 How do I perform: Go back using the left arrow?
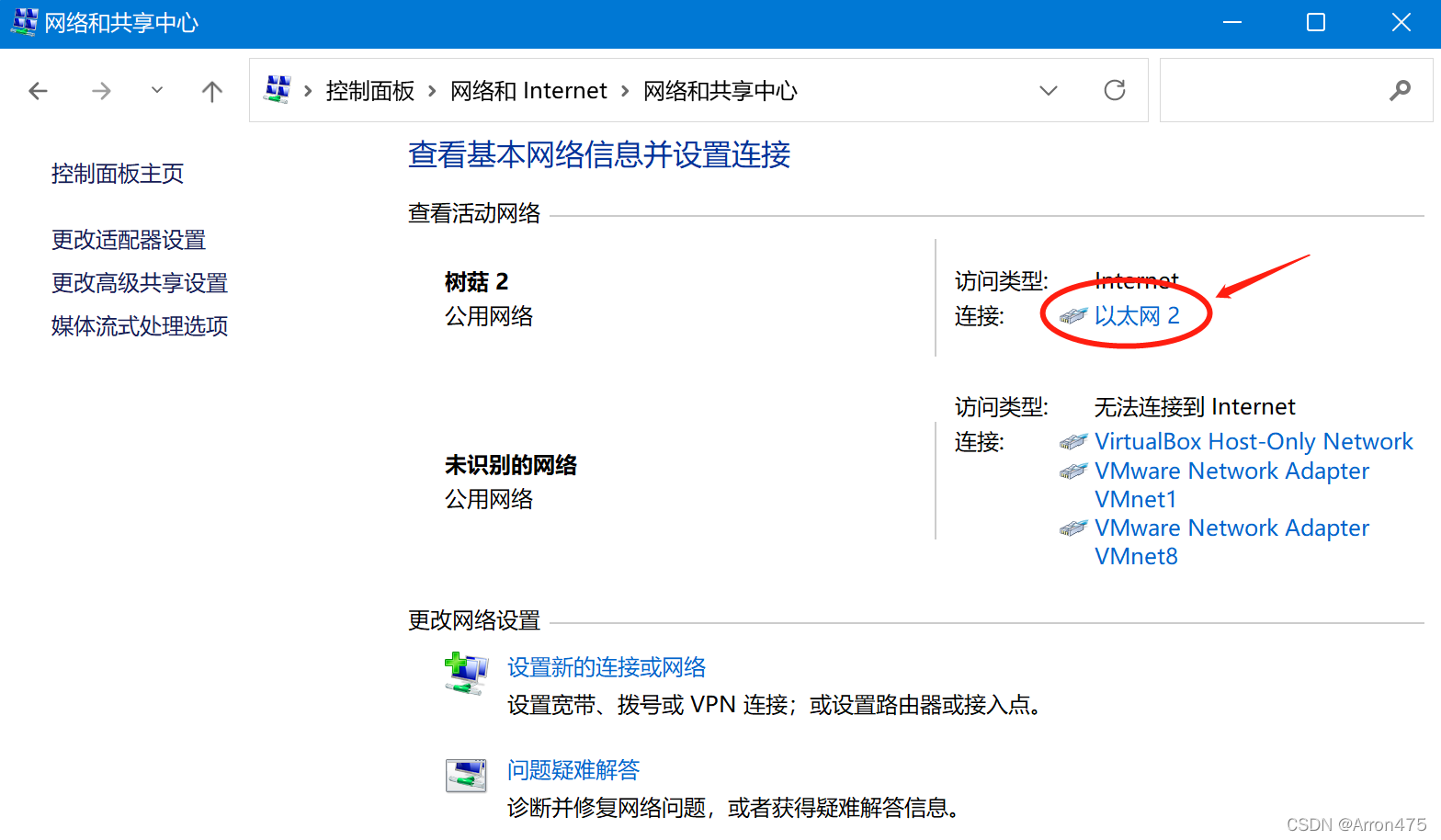38,91
